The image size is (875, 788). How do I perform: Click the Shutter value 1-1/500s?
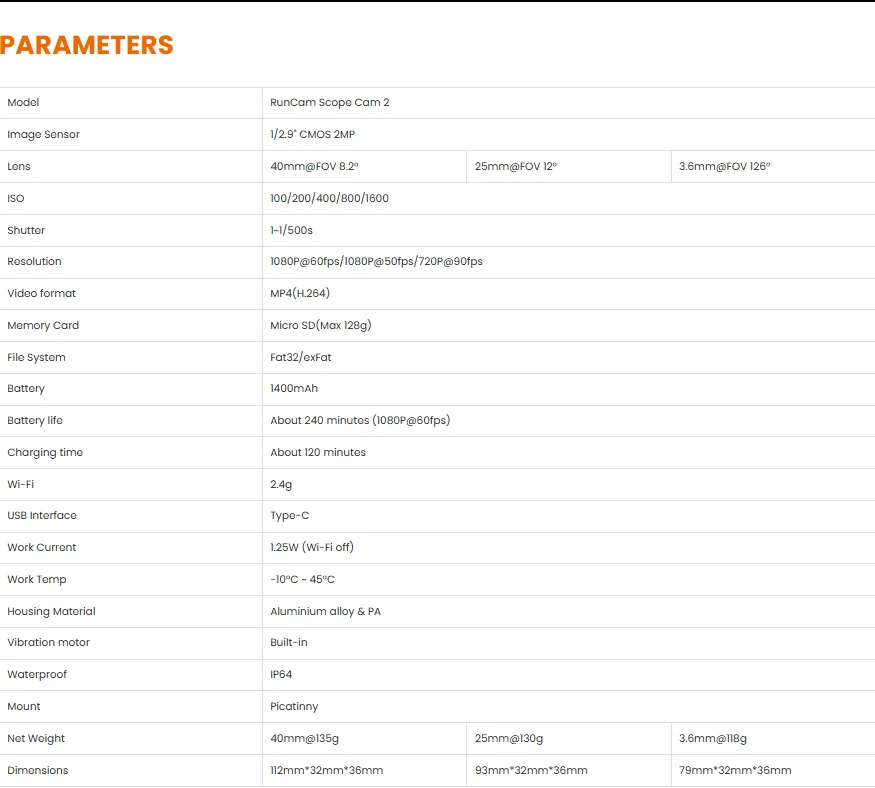(291, 230)
